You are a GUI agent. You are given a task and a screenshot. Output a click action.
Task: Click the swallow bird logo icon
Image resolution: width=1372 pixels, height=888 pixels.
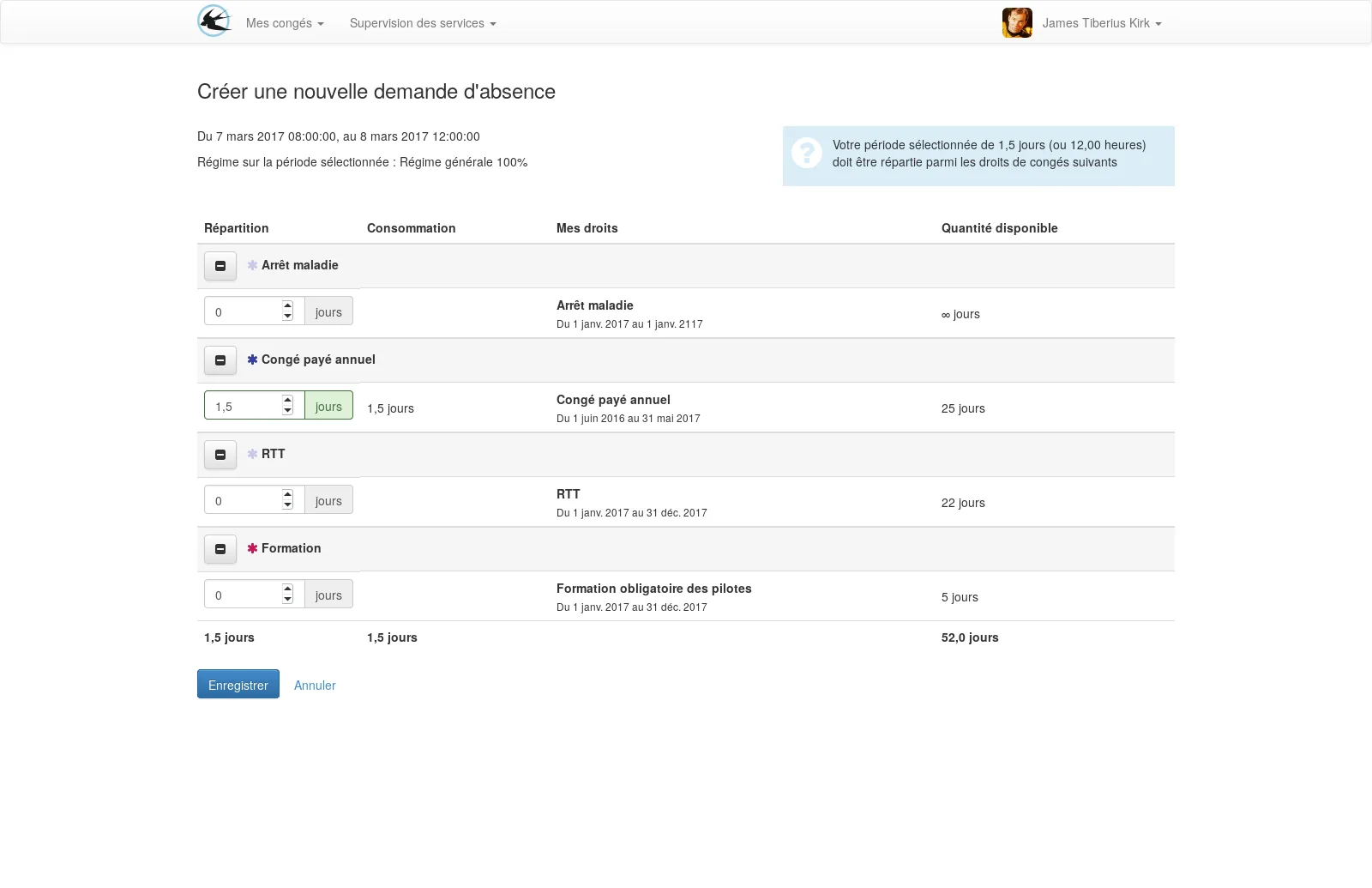pyautogui.click(x=214, y=21)
